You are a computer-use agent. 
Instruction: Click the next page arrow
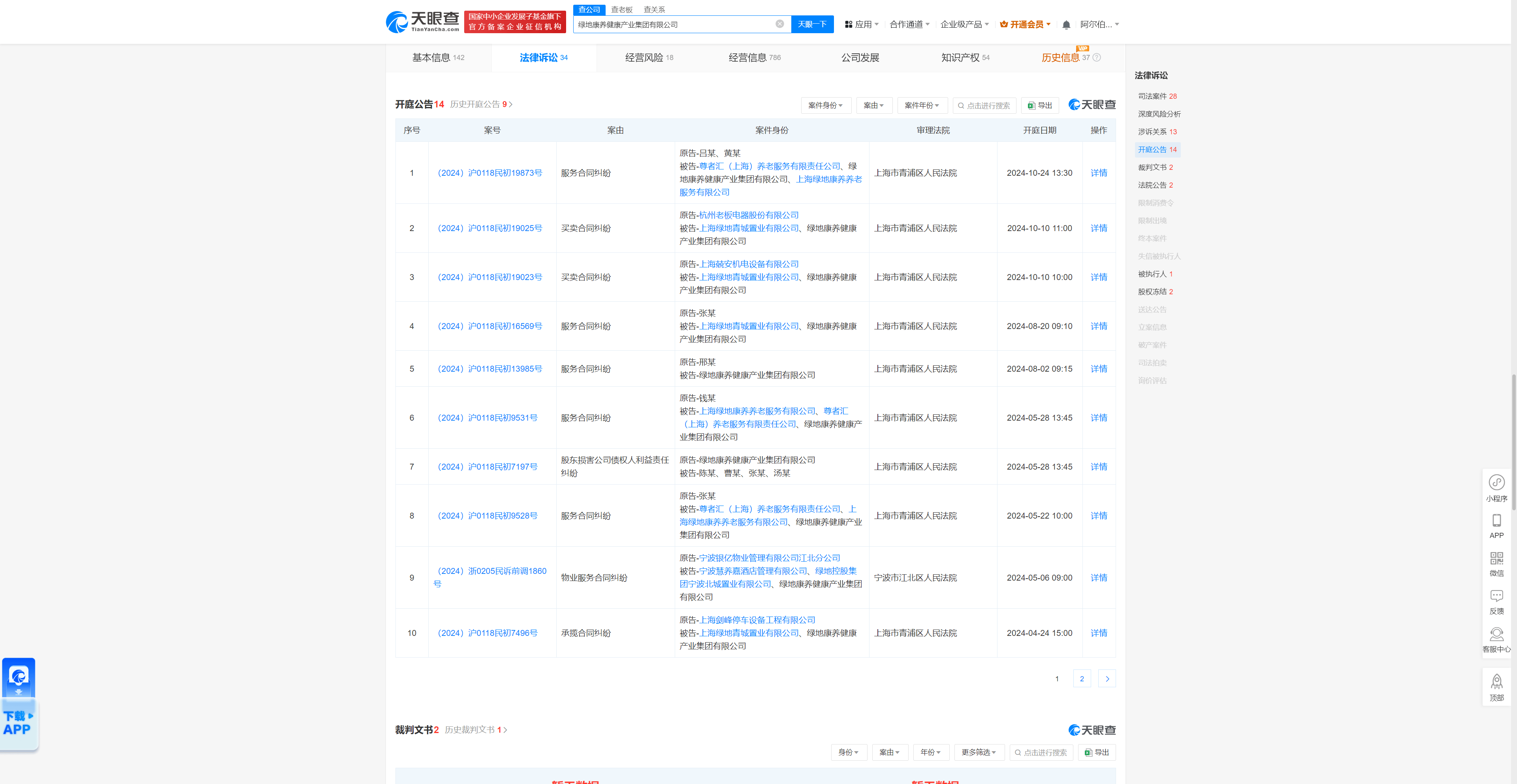1107,679
